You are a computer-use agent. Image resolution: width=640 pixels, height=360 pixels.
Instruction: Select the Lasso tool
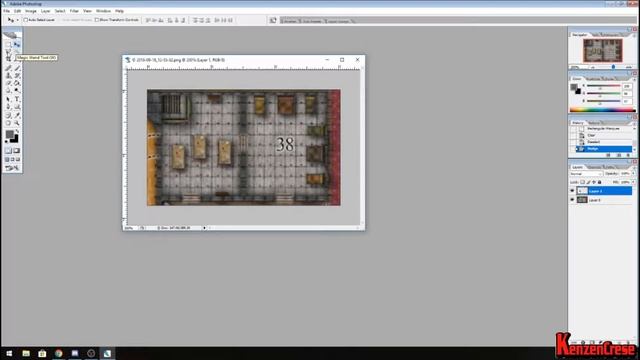coord(8,52)
